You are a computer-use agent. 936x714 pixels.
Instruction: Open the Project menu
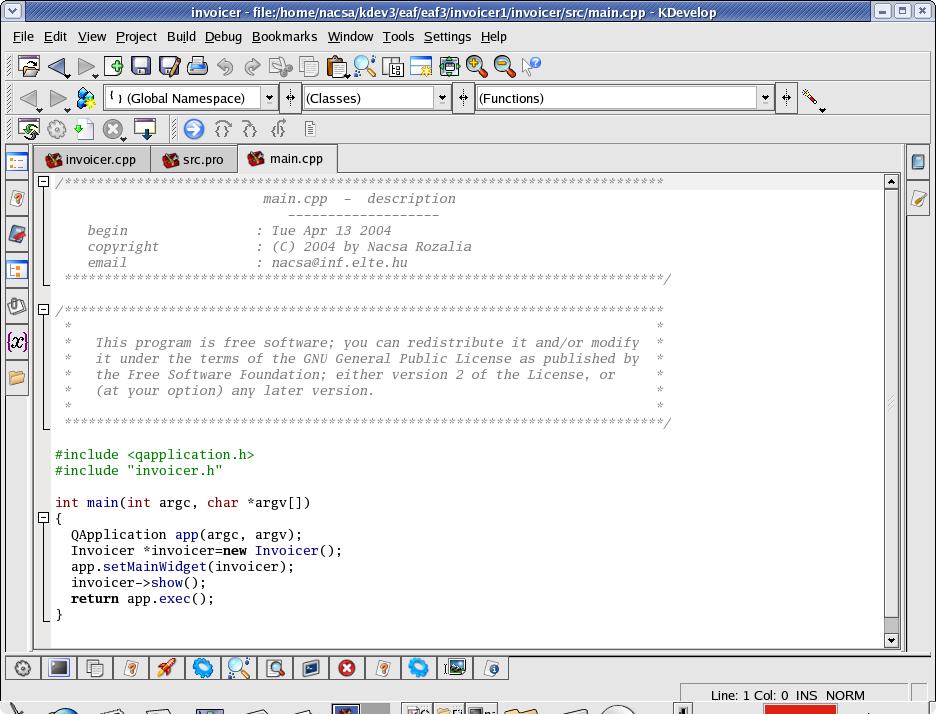[136, 36]
